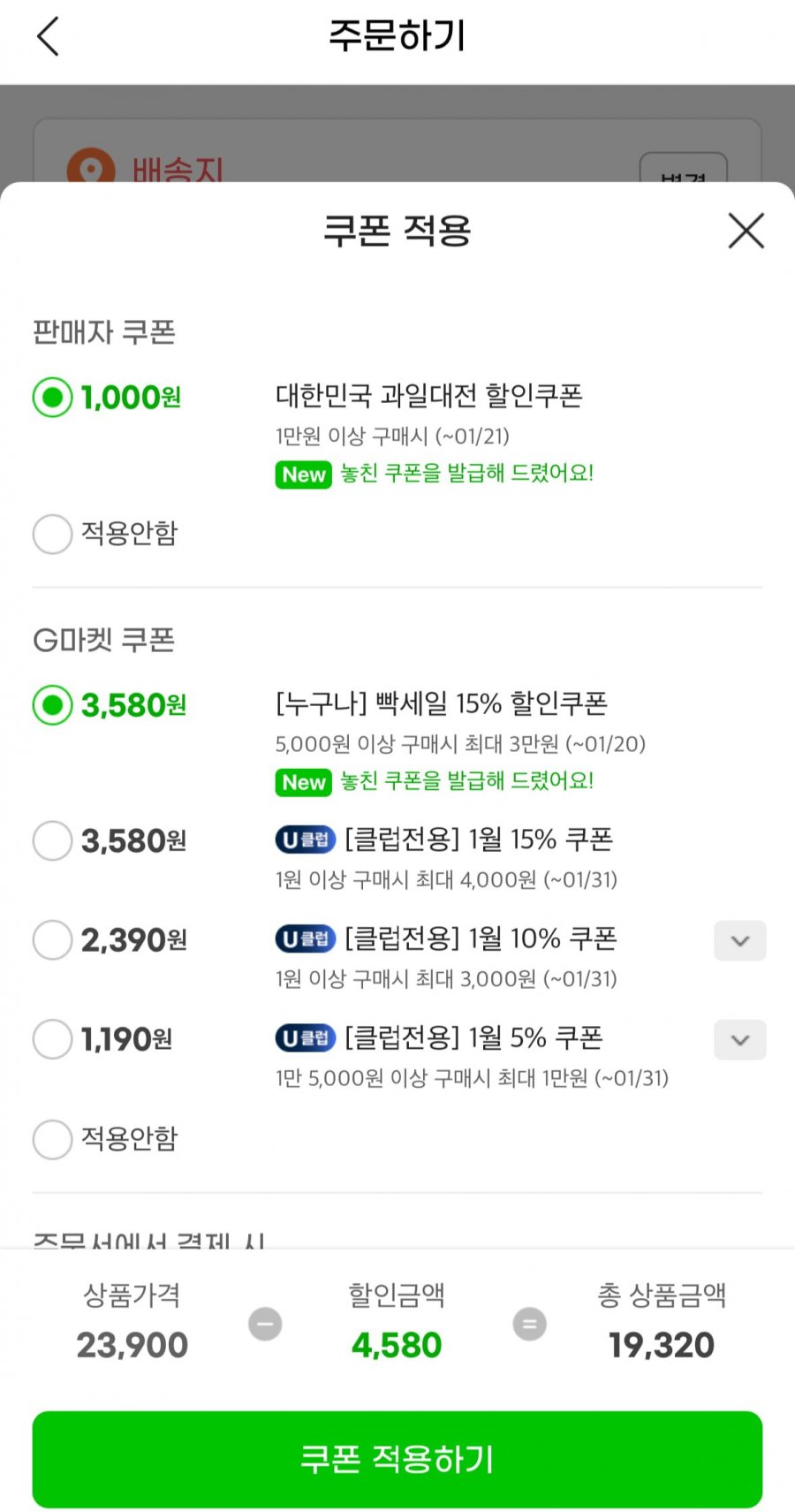Tap the New badge on 빡세일 coupon
Screen dimensions: 795x1512
[x=303, y=782]
